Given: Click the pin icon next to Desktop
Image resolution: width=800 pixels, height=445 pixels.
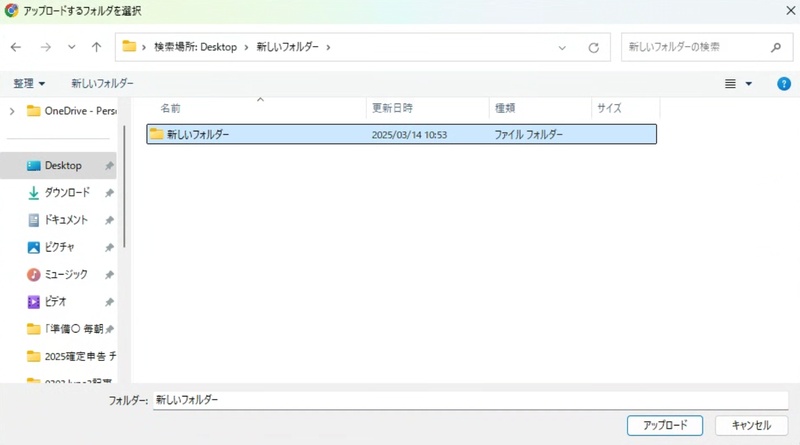Looking at the screenshot, I should click(109, 166).
